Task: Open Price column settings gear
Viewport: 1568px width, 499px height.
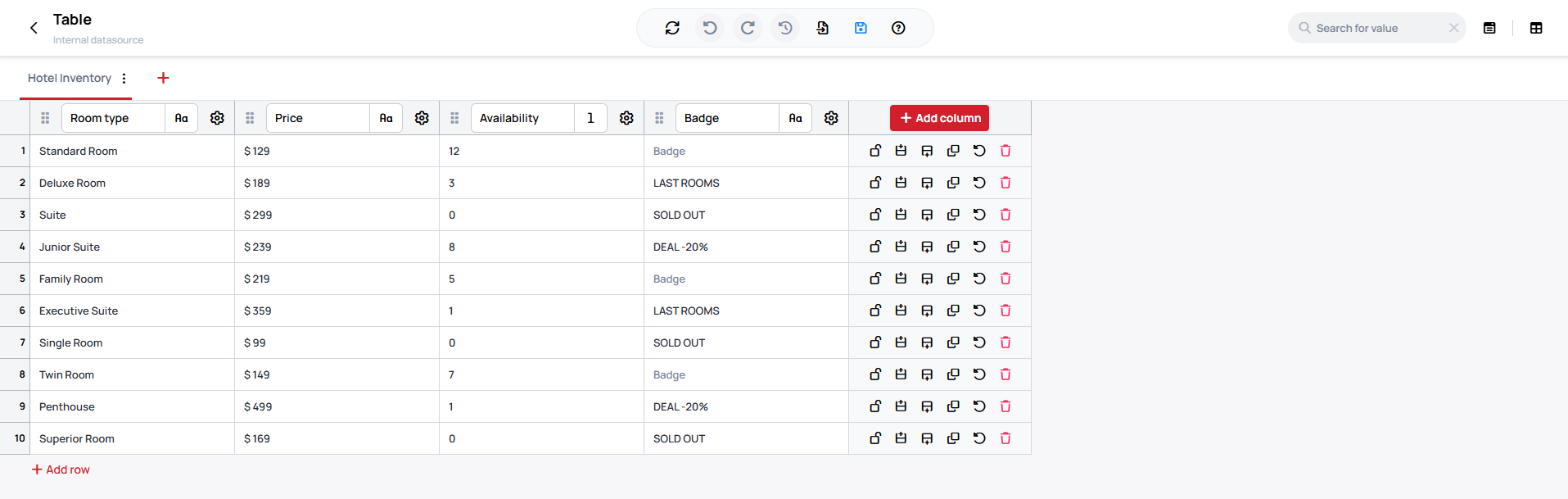Action: click(x=422, y=118)
